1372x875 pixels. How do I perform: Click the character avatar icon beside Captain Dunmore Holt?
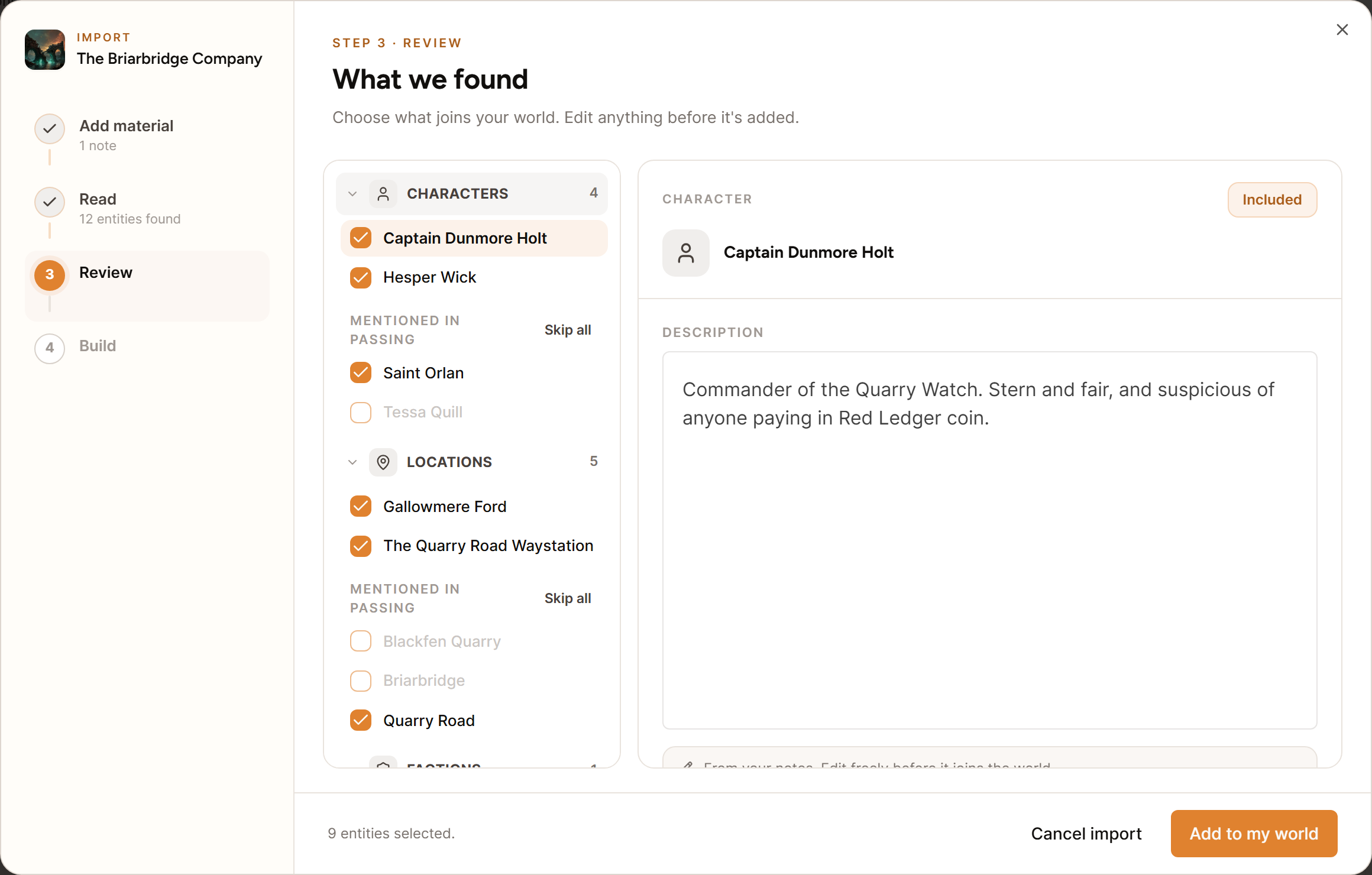click(x=686, y=253)
